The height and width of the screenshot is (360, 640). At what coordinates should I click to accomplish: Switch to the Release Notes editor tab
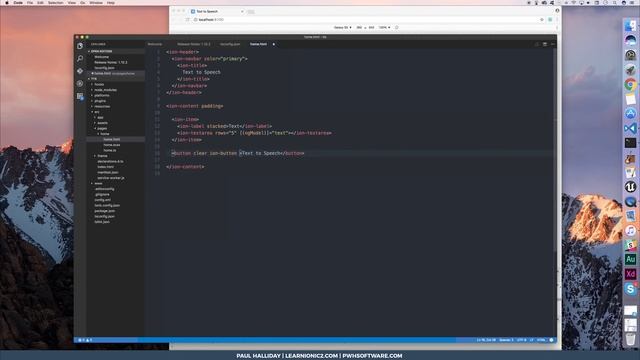(x=193, y=44)
